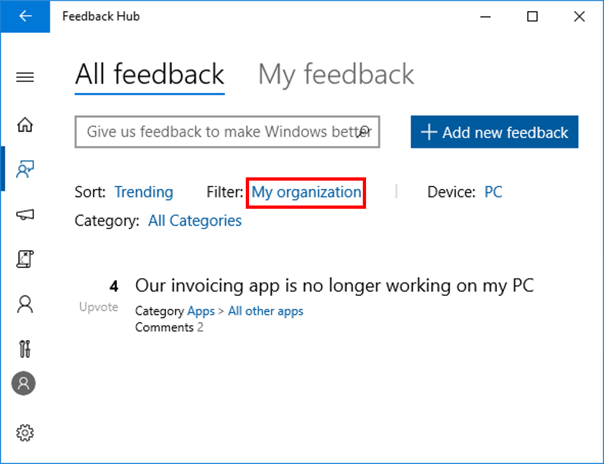The width and height of the screenshot is (604, 464).
Task: Open Announcements megaphone icon
Action: (x=25, y=214)
